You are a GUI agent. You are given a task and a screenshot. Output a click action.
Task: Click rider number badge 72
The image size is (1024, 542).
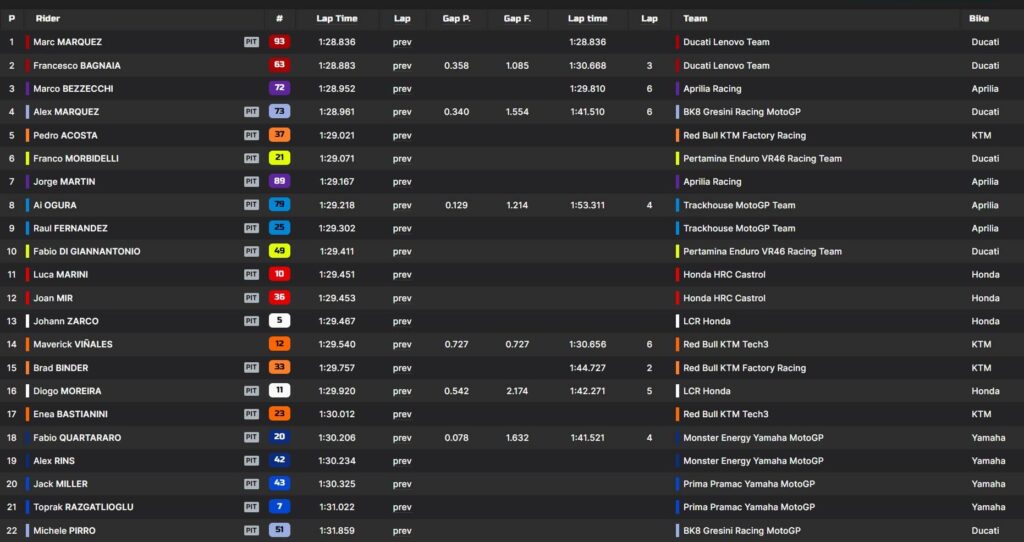279,88
